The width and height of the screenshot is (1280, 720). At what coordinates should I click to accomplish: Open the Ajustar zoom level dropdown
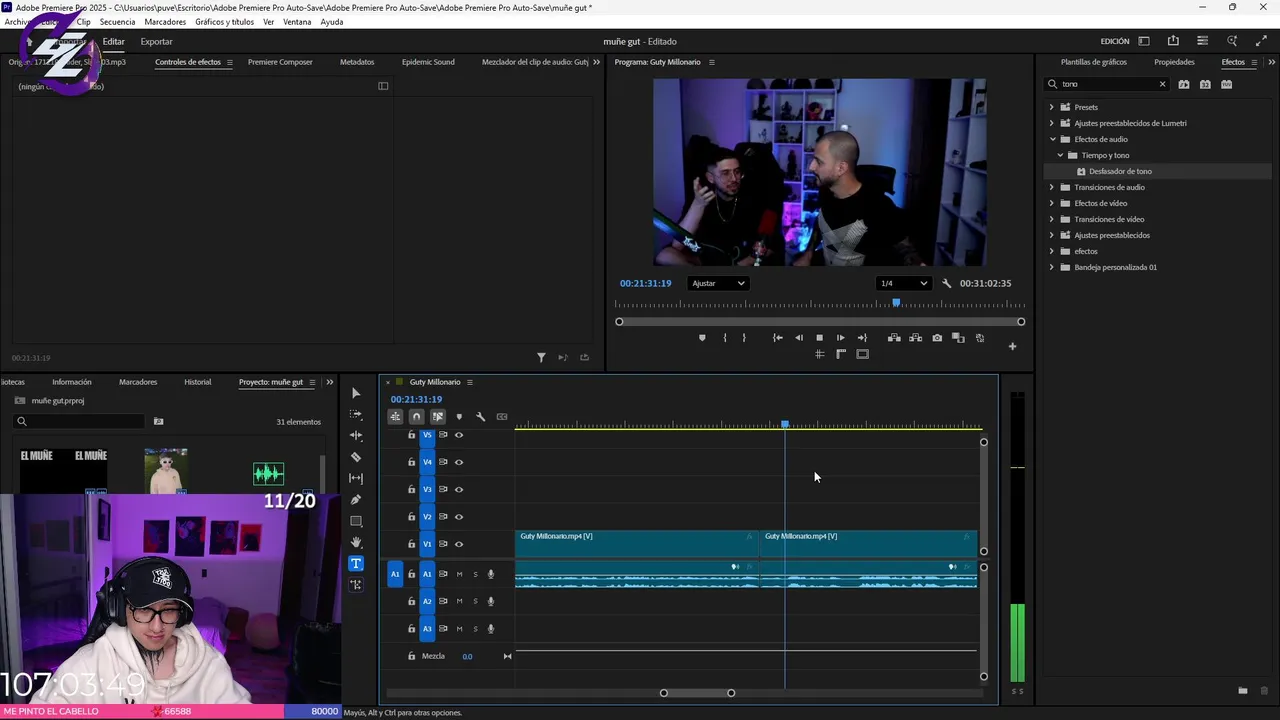(x=719, y=283)
